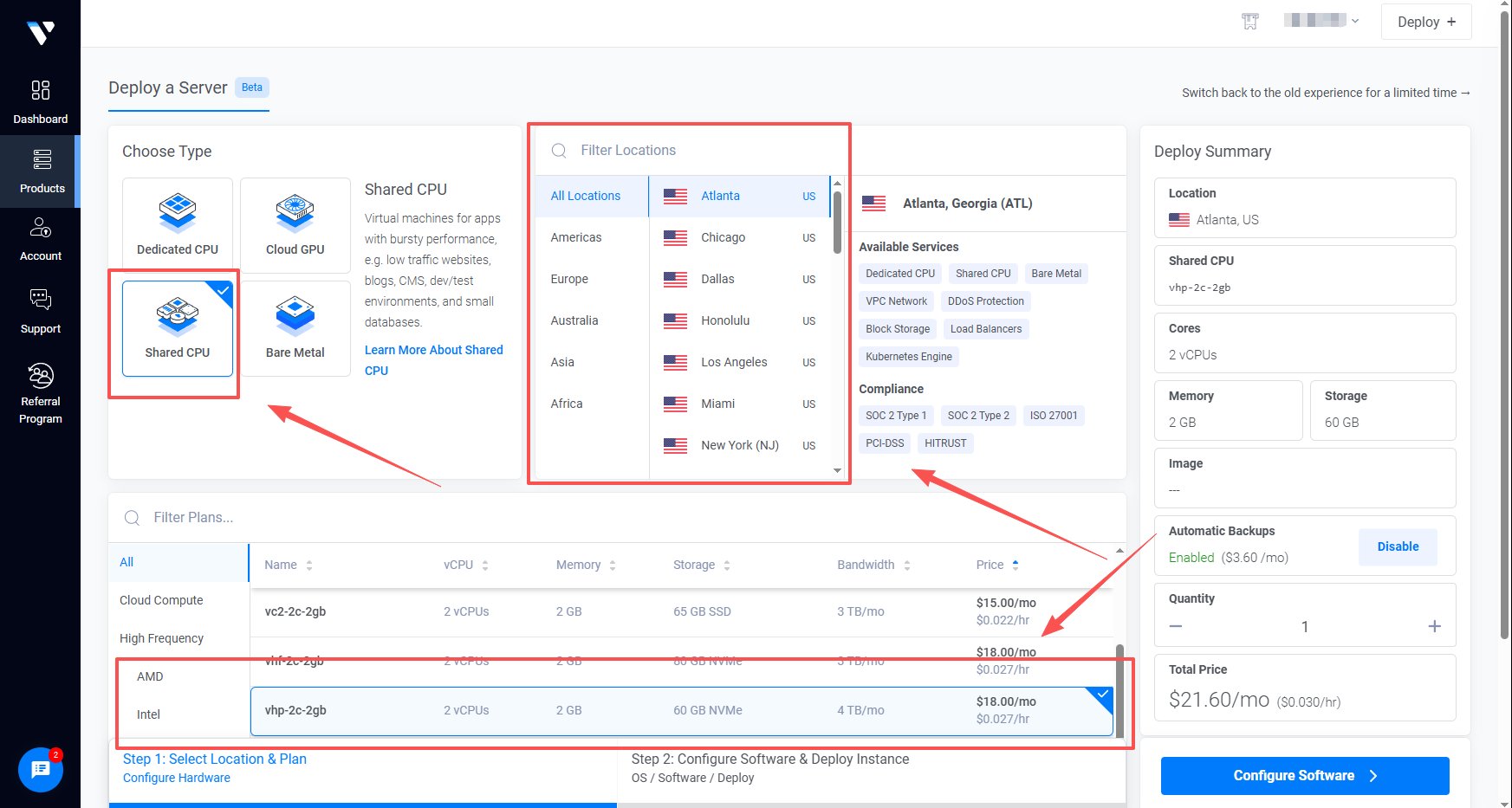Disable automatic backups
This screenshot has height=808, width=1512.
point(1398,547)
